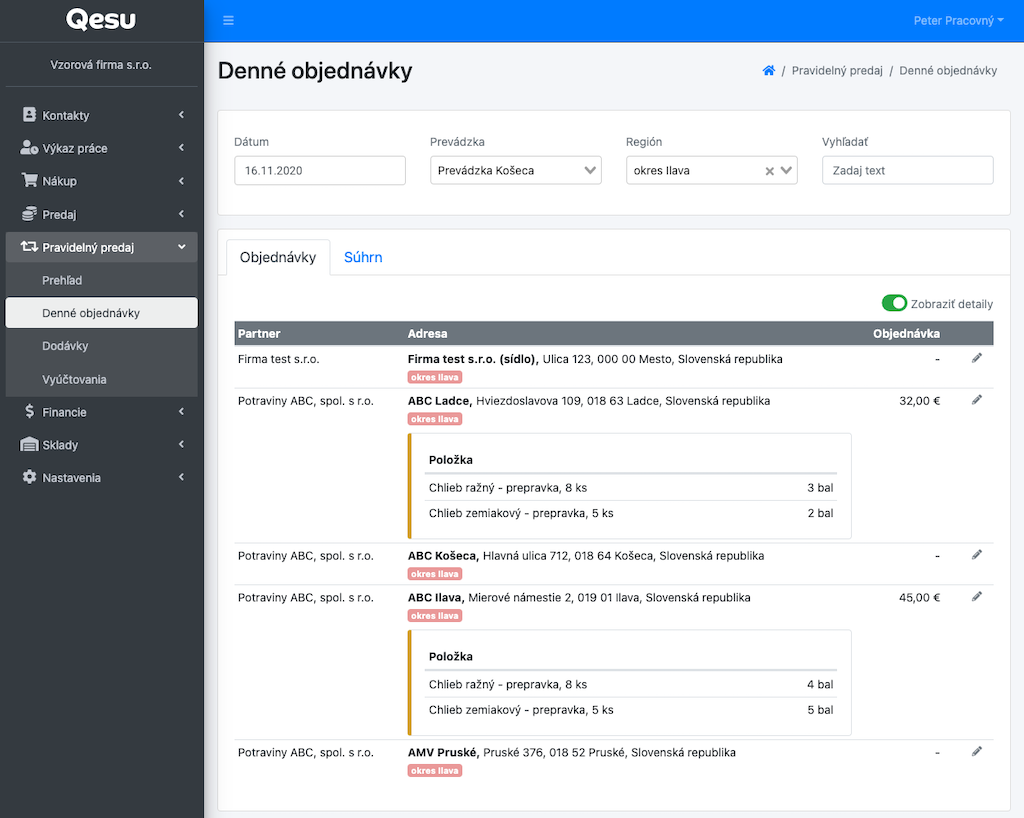Toggle the Zobraziť detaily switch
Viewport: 1024px width, 818px height.
(x=894, y=303)
